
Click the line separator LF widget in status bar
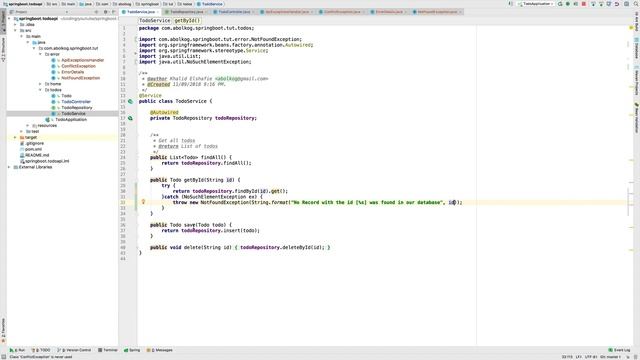pyautogui.click(x=579, y=357)
